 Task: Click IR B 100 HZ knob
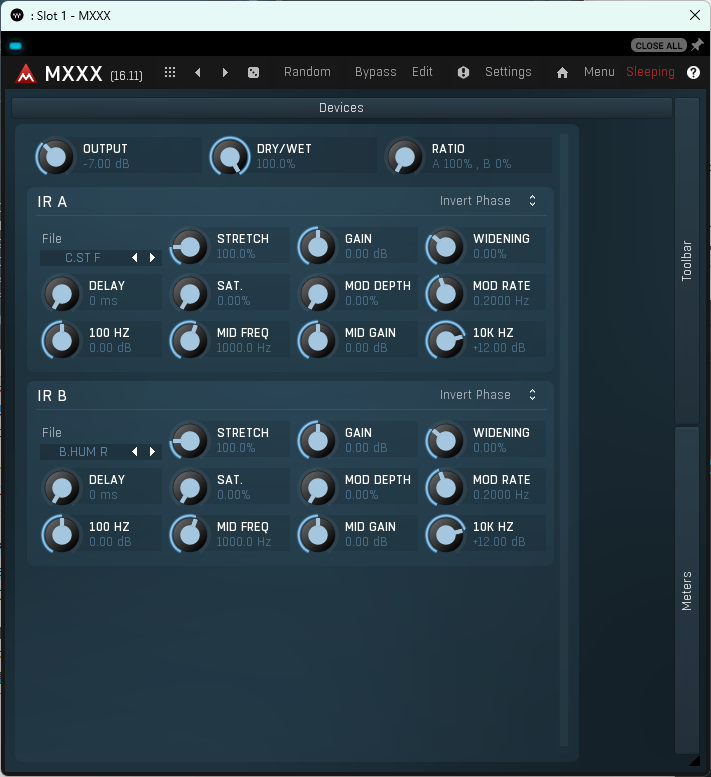pos(61,534)
